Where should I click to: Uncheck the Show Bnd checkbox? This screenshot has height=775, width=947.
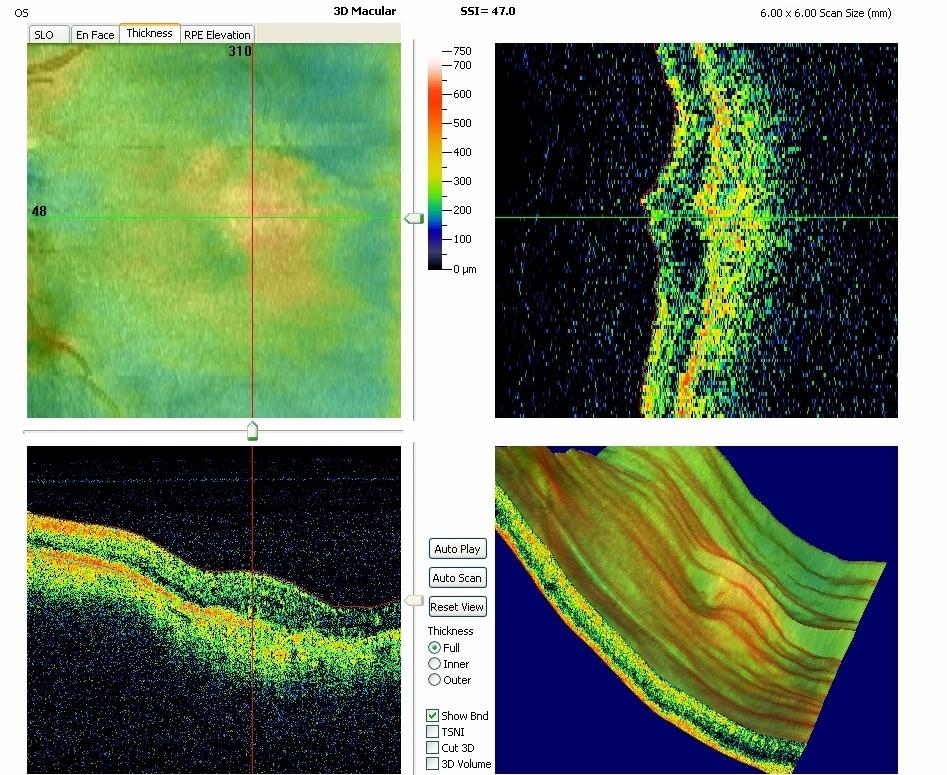433,716
